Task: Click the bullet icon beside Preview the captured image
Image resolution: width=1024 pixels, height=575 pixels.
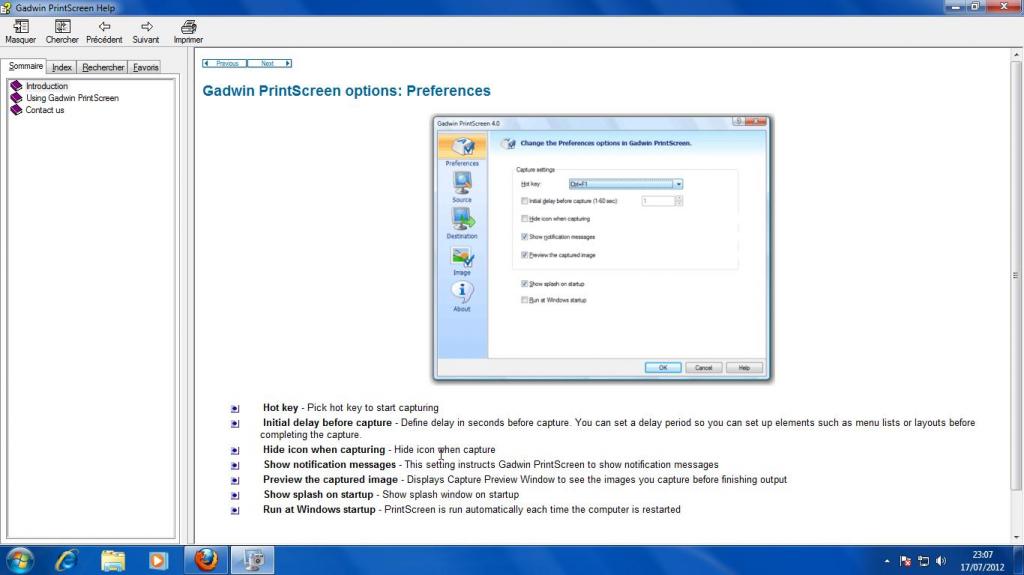Action: pos(235,481)
